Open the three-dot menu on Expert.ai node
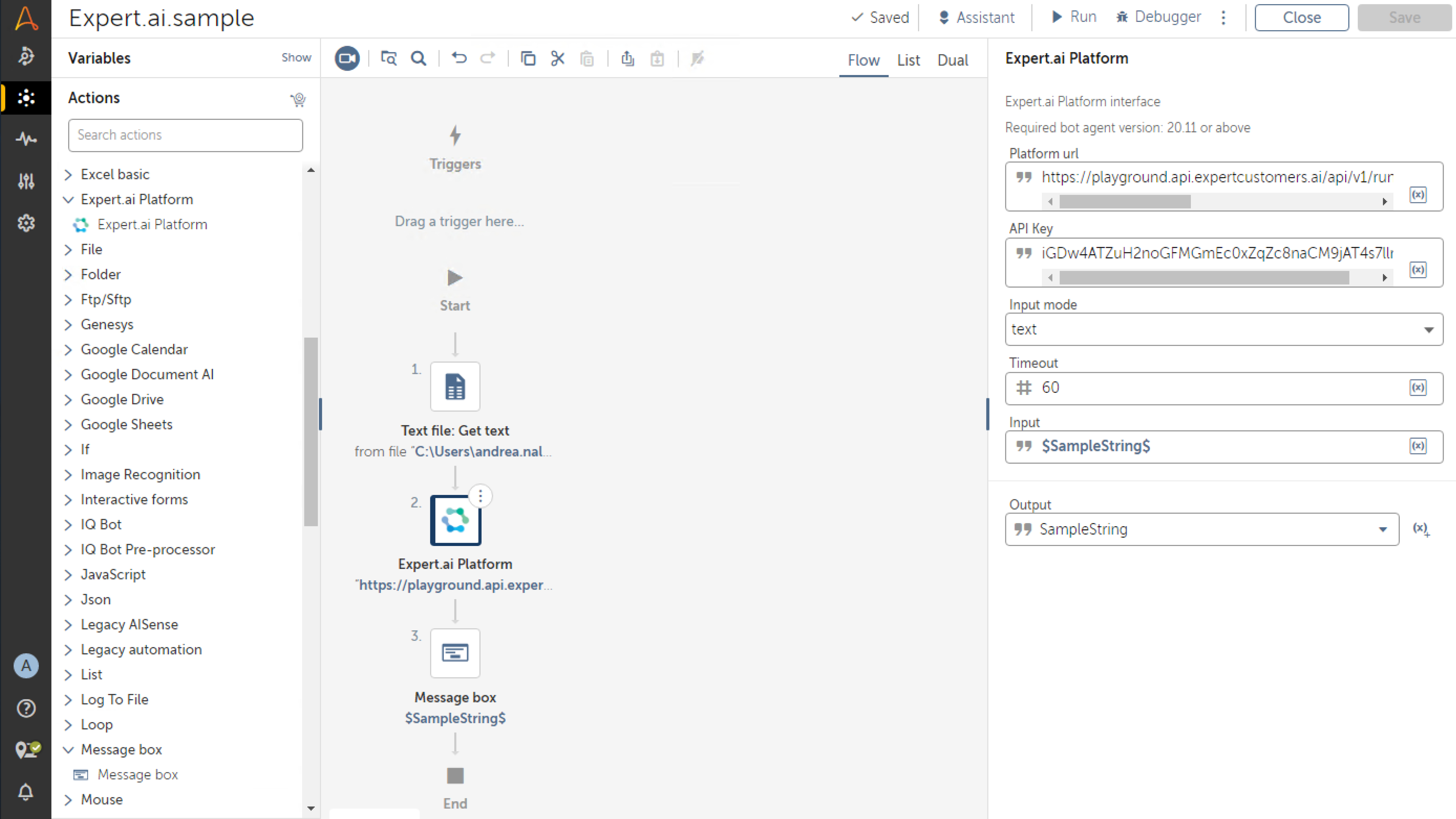 [x=481, y=496]
